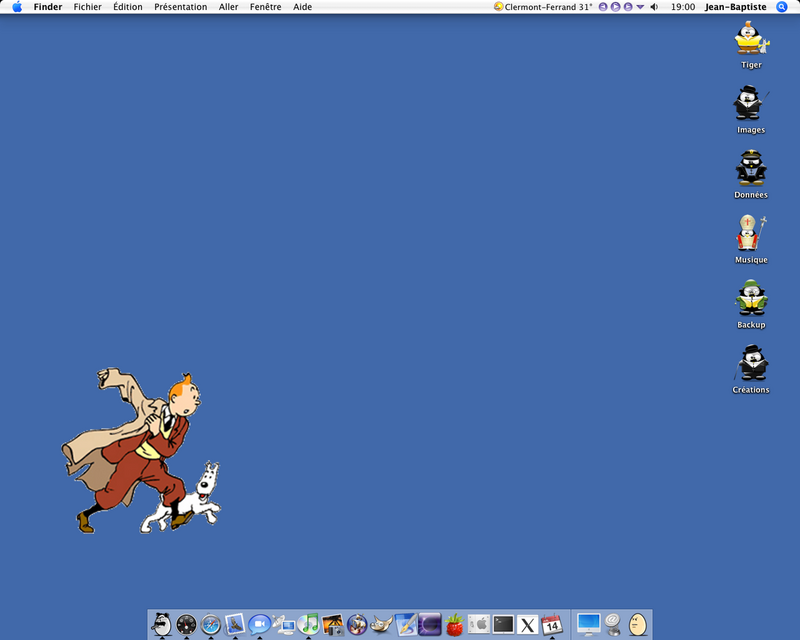
Task: Open iCal from the Dock
Action: [552, 625]
